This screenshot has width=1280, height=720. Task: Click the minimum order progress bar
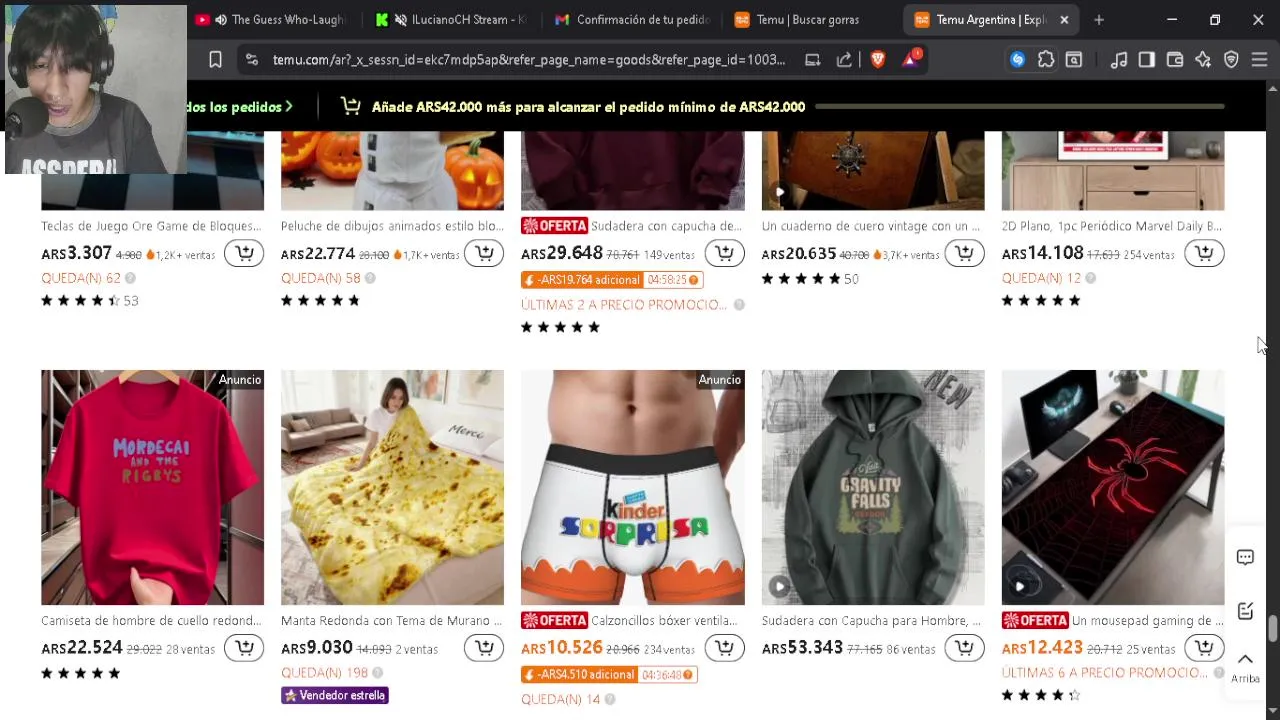(x=1020, y=106)
